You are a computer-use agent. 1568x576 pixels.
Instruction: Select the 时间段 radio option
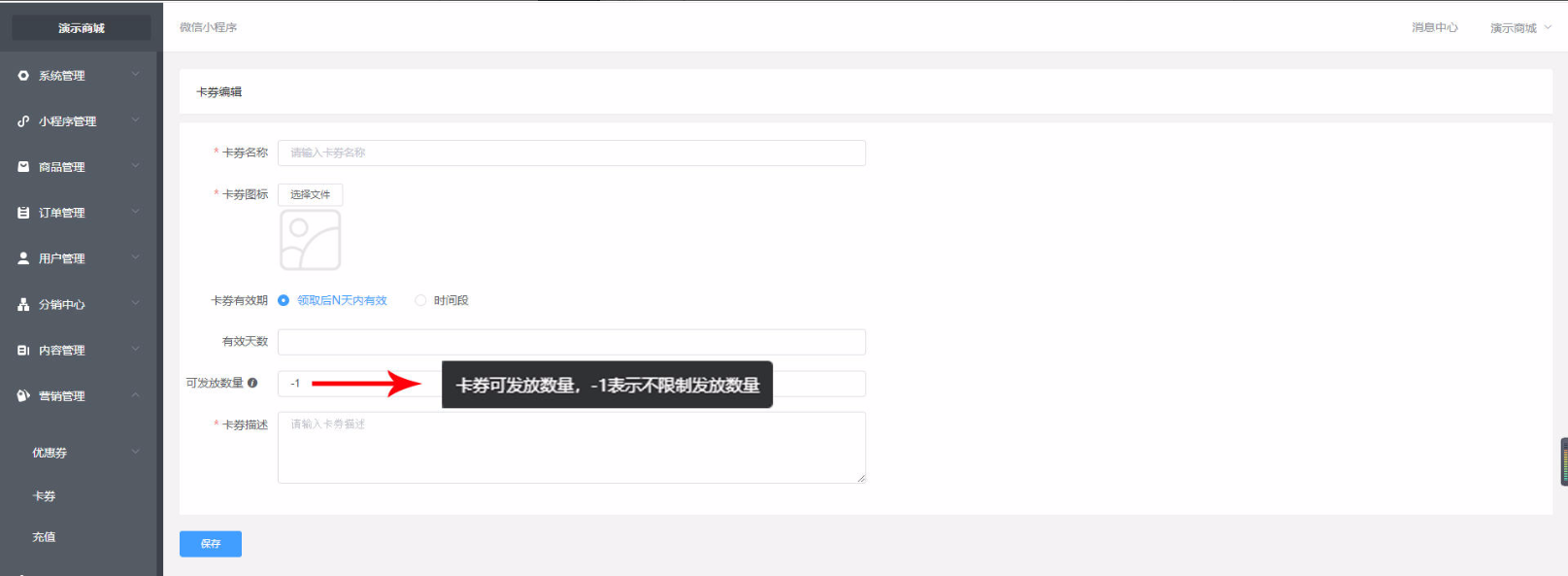click(x=420, y=300)
